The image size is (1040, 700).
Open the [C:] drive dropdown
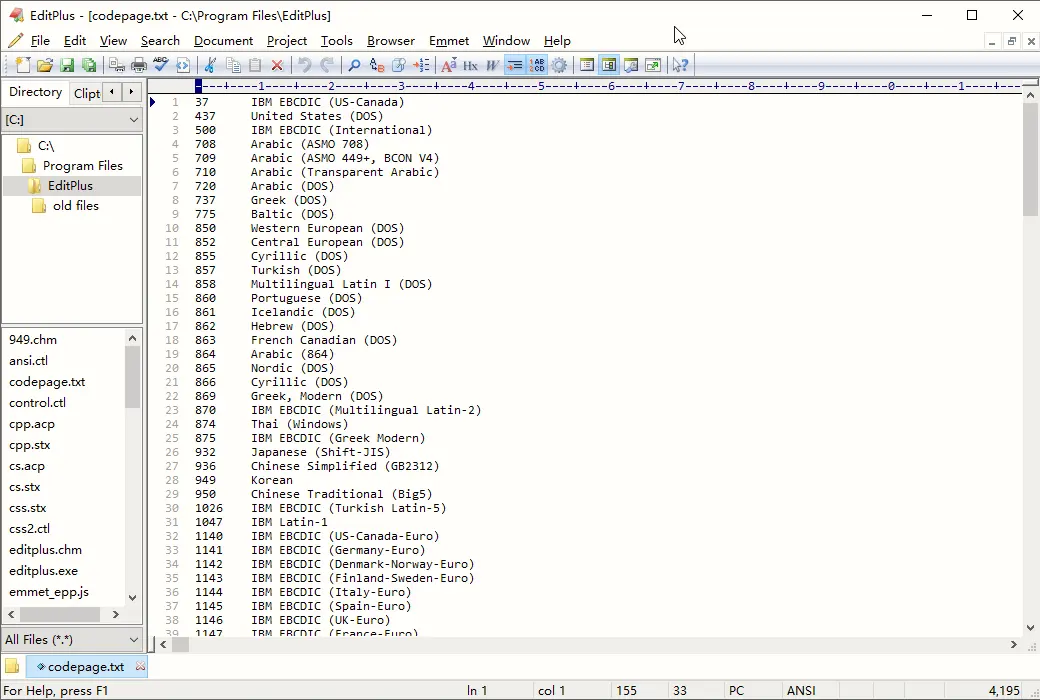click(134, 120)
